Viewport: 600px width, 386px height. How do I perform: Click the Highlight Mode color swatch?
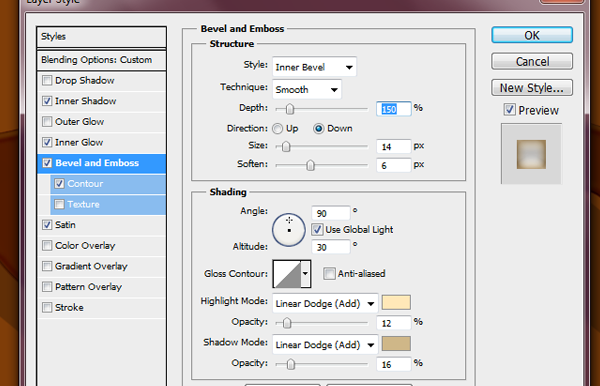pyautogui.click(x=396, y=303)
